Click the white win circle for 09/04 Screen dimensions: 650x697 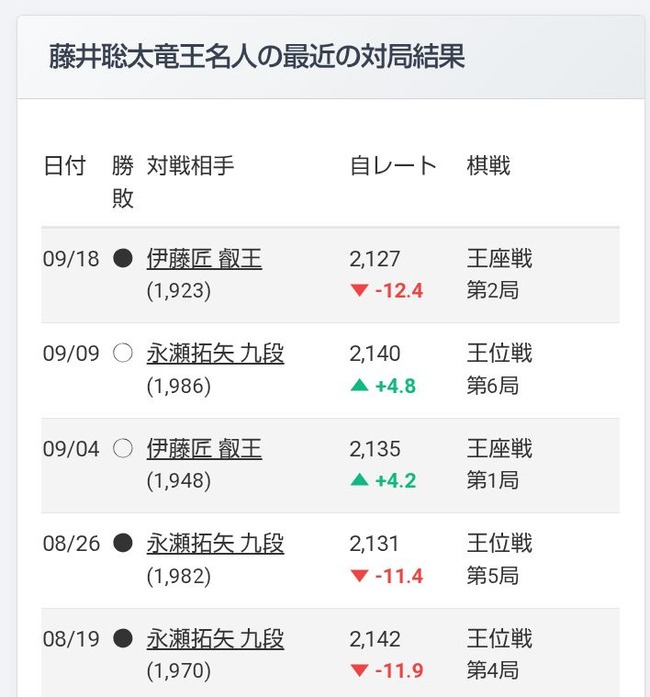tap(123, 449)
